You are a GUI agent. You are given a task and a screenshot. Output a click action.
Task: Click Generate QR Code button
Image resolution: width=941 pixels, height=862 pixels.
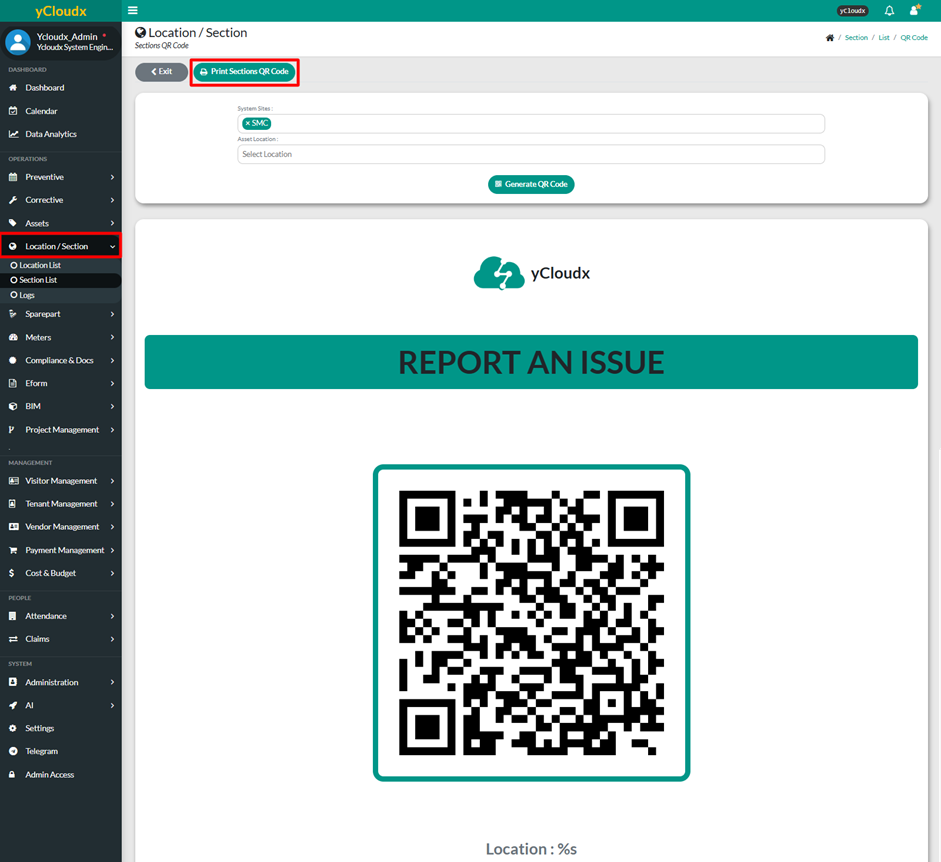point(531,184)
